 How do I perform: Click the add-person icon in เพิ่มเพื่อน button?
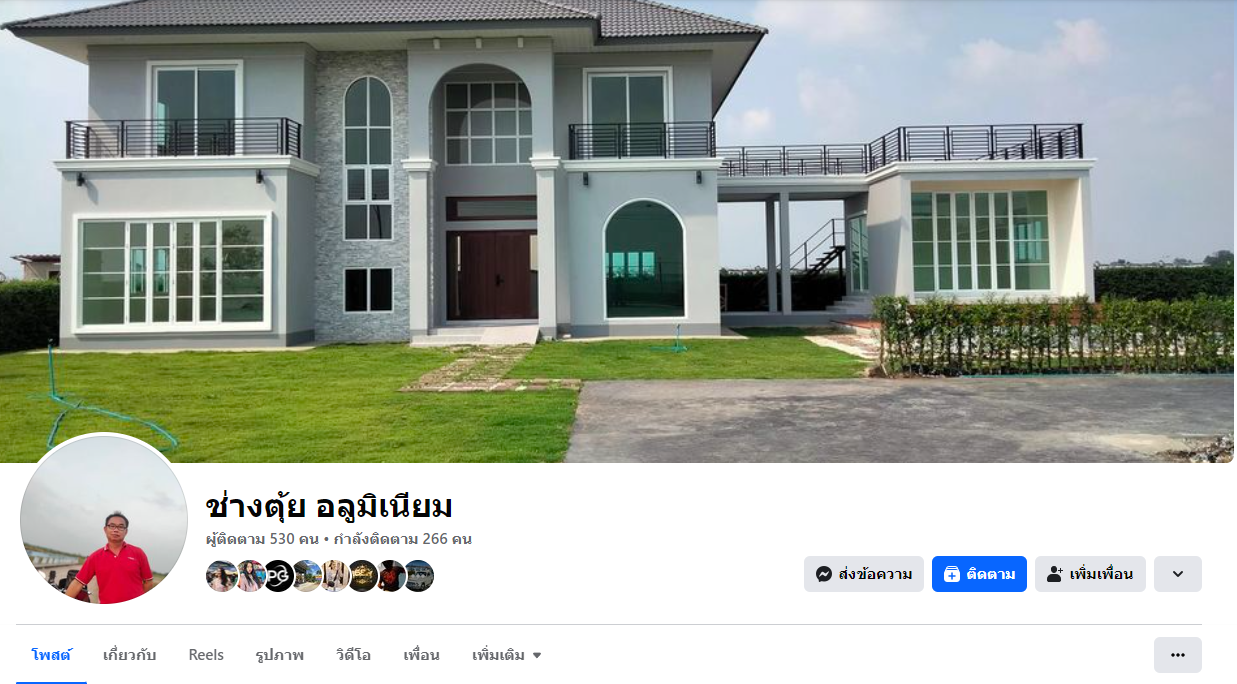click(x=1054, y=574)
